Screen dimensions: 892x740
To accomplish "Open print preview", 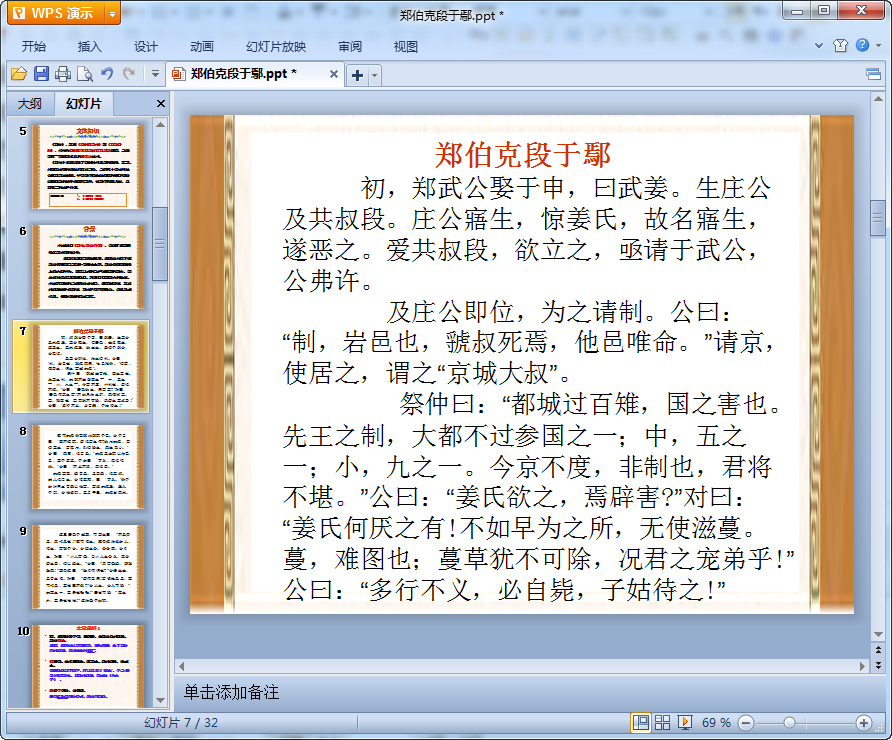I will point(85,74).
